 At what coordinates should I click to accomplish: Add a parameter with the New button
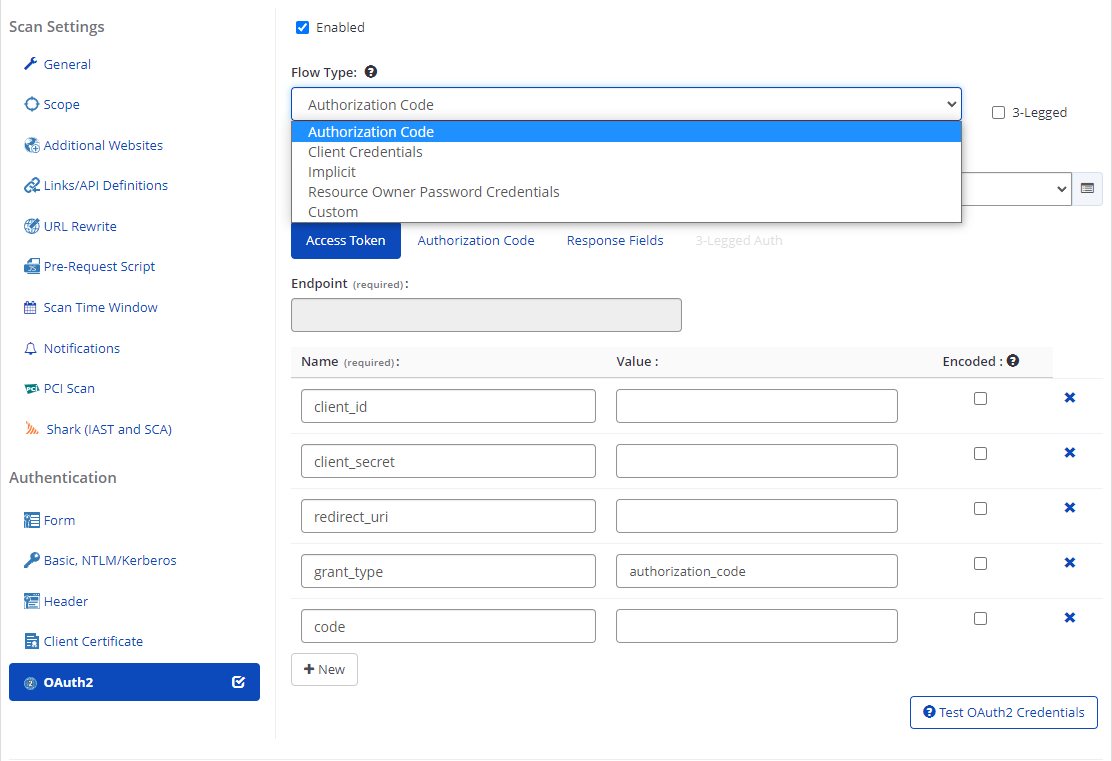pos(324,669)
